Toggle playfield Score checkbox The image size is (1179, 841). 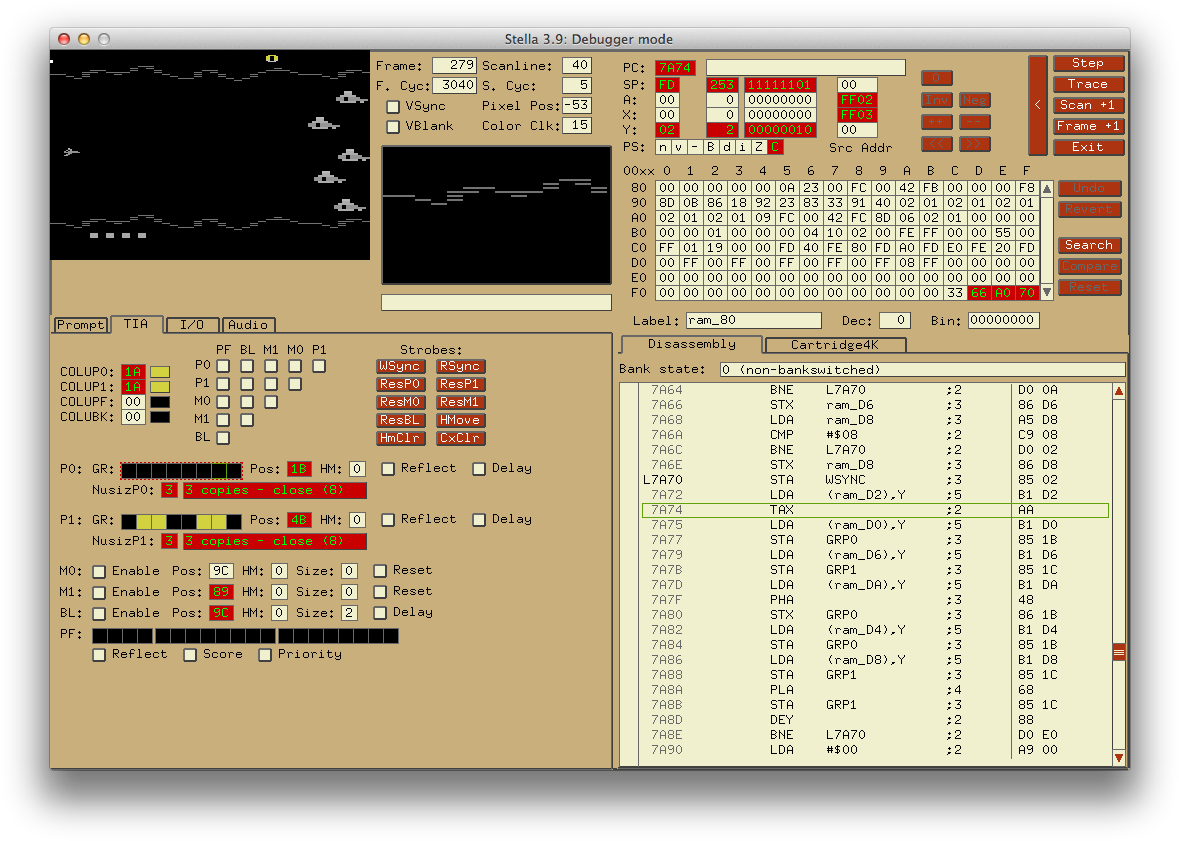coord(190,655)
